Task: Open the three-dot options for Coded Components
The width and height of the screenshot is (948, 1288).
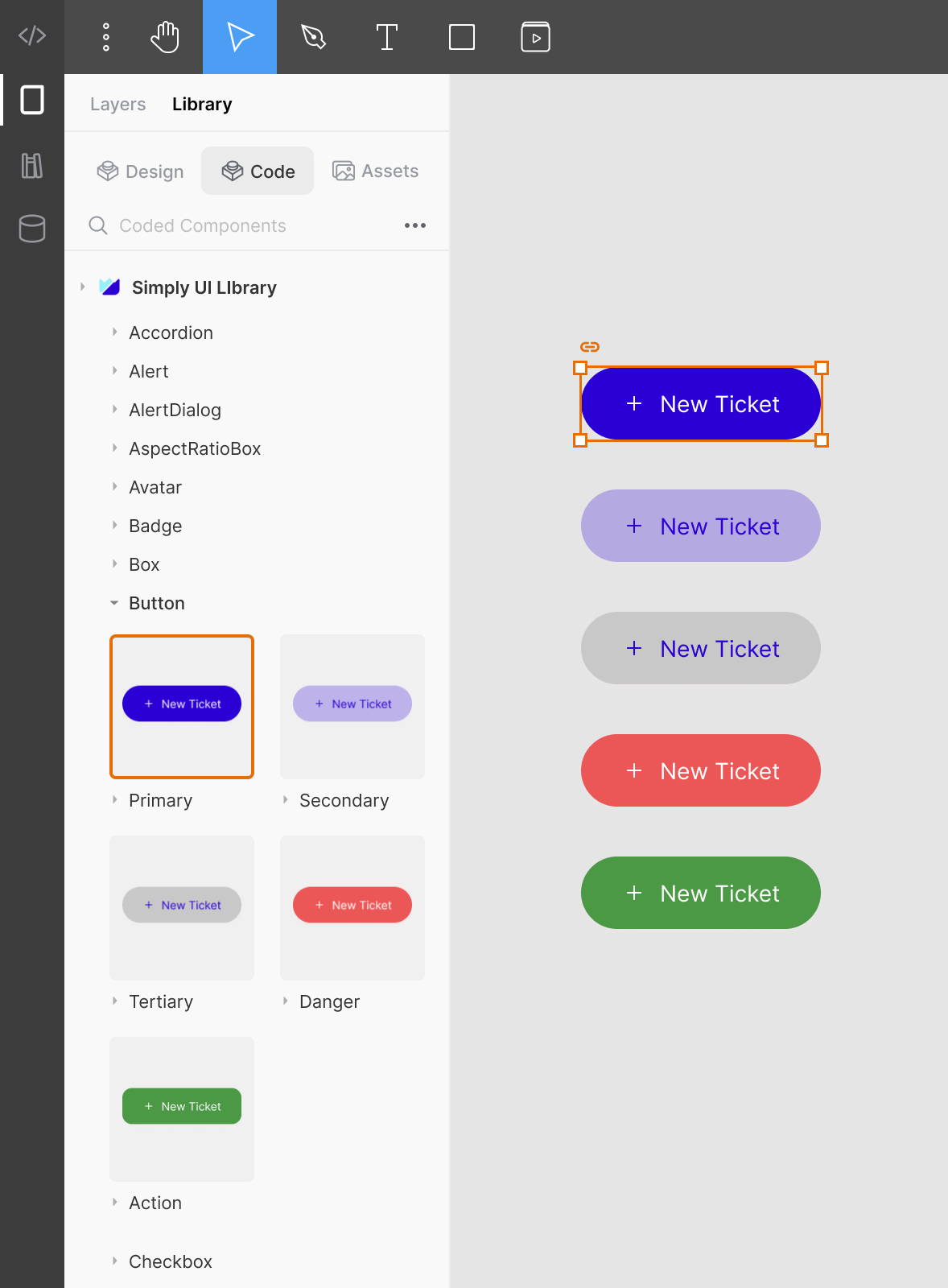Action: [415, 225]
